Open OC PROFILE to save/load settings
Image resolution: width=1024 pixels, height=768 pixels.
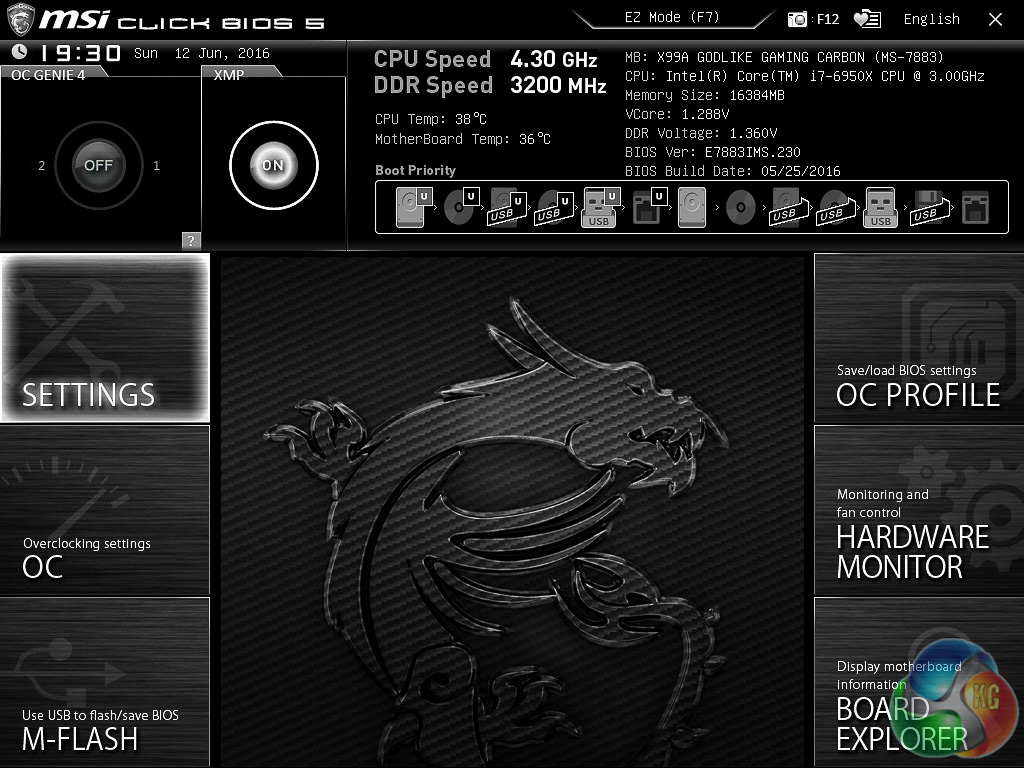click(918, 338)
